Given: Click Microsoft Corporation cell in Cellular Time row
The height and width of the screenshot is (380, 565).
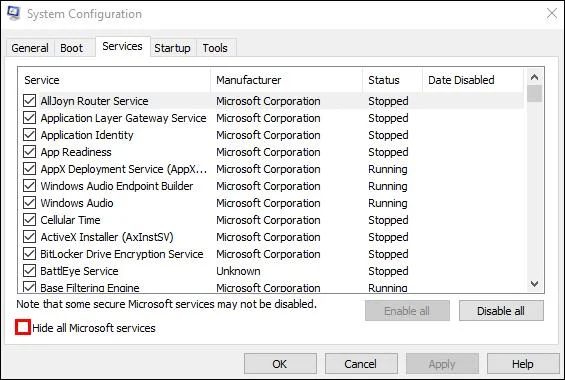Looking at the screenshot, I should coord(268,220).
